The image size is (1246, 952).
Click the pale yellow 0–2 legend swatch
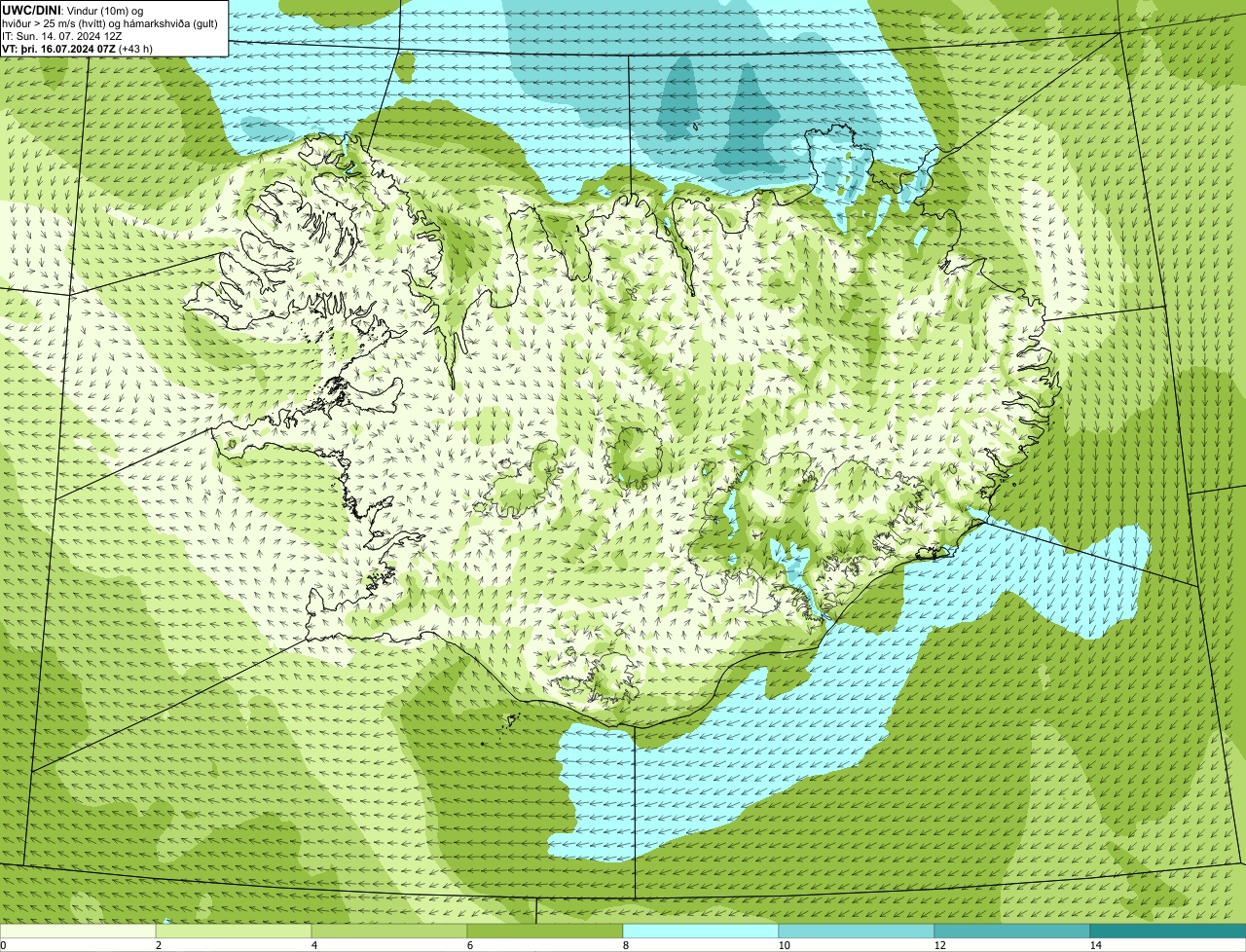[x=78, y=931]
